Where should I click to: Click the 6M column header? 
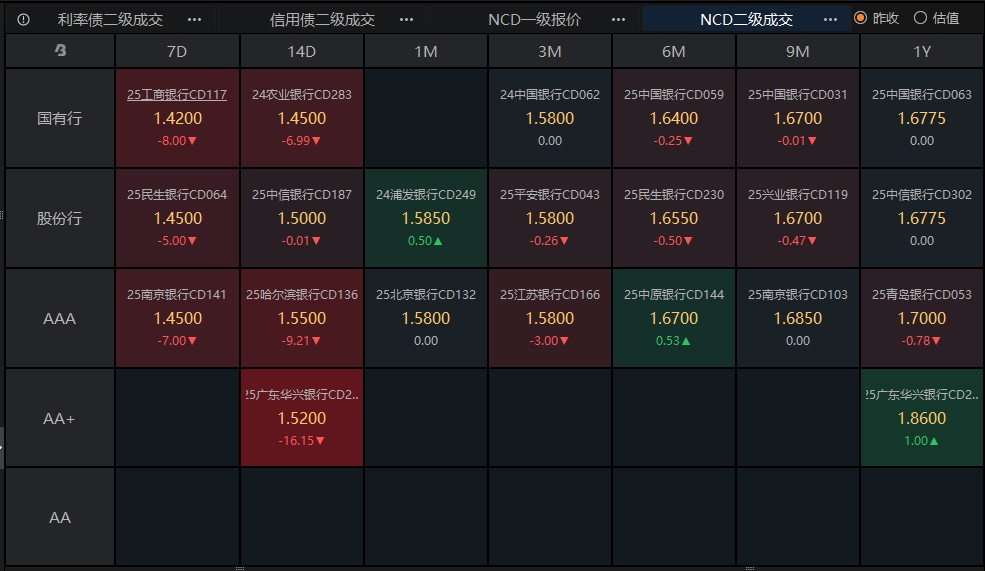point(673,51)
